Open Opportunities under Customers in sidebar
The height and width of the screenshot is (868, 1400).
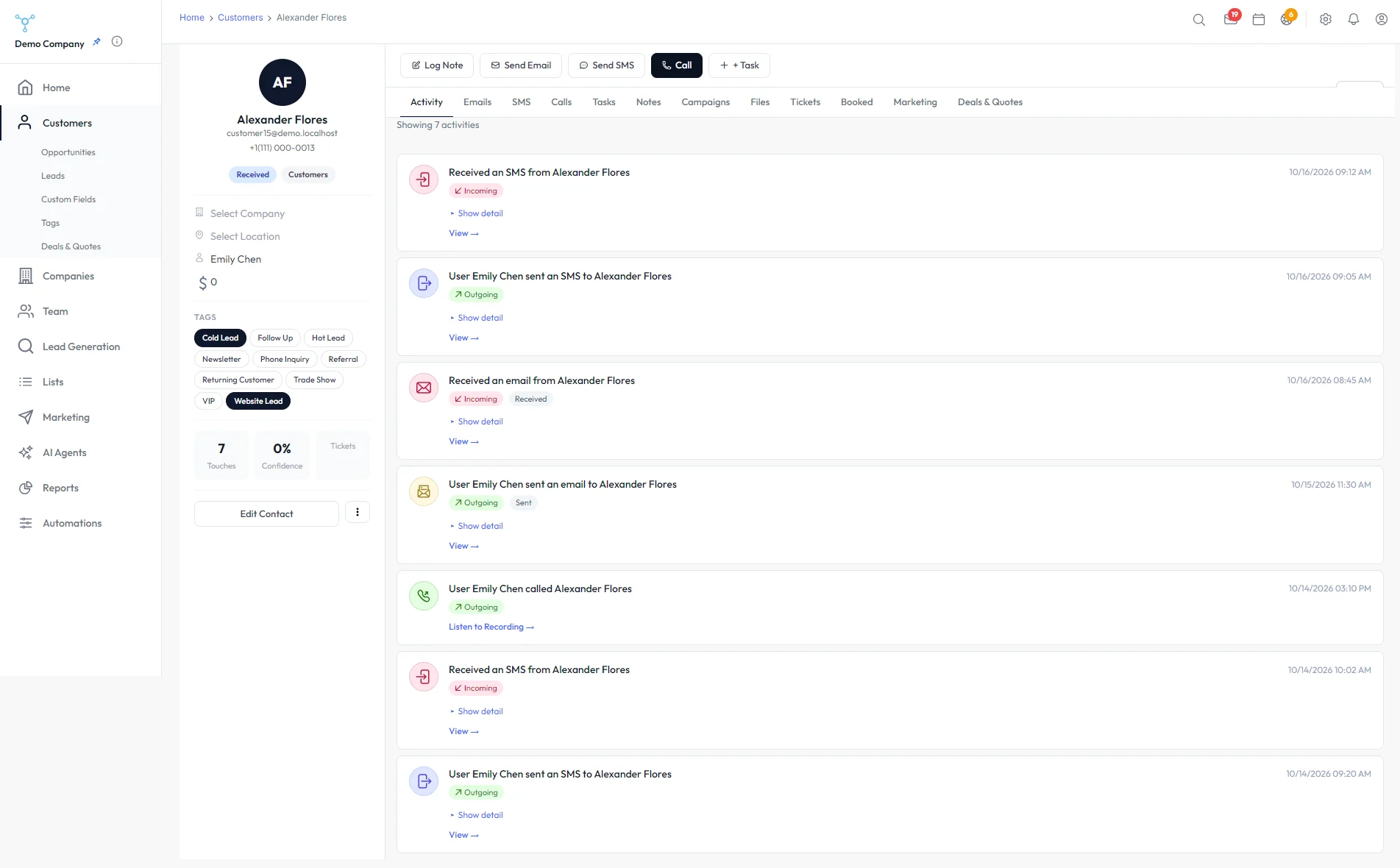[68, 152]
